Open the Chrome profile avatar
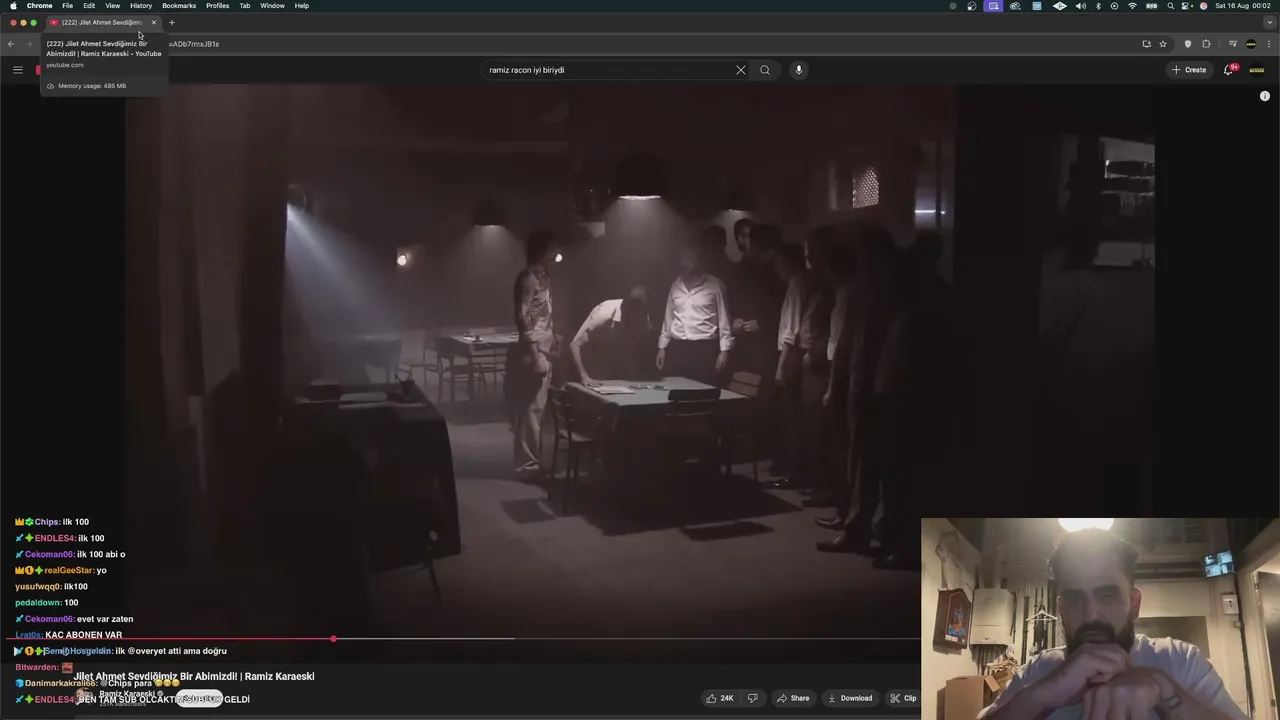This screenshot has height=720, width=1280. [1251, 44]
